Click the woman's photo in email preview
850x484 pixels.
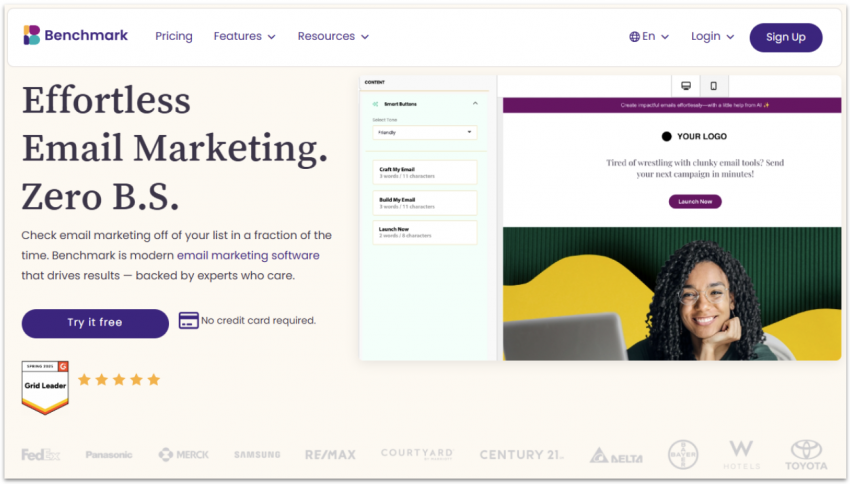(x=672, y=294)
